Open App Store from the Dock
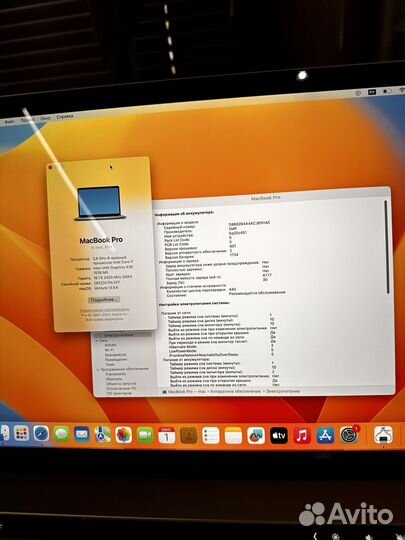405x540 pixels. point(325,435)
